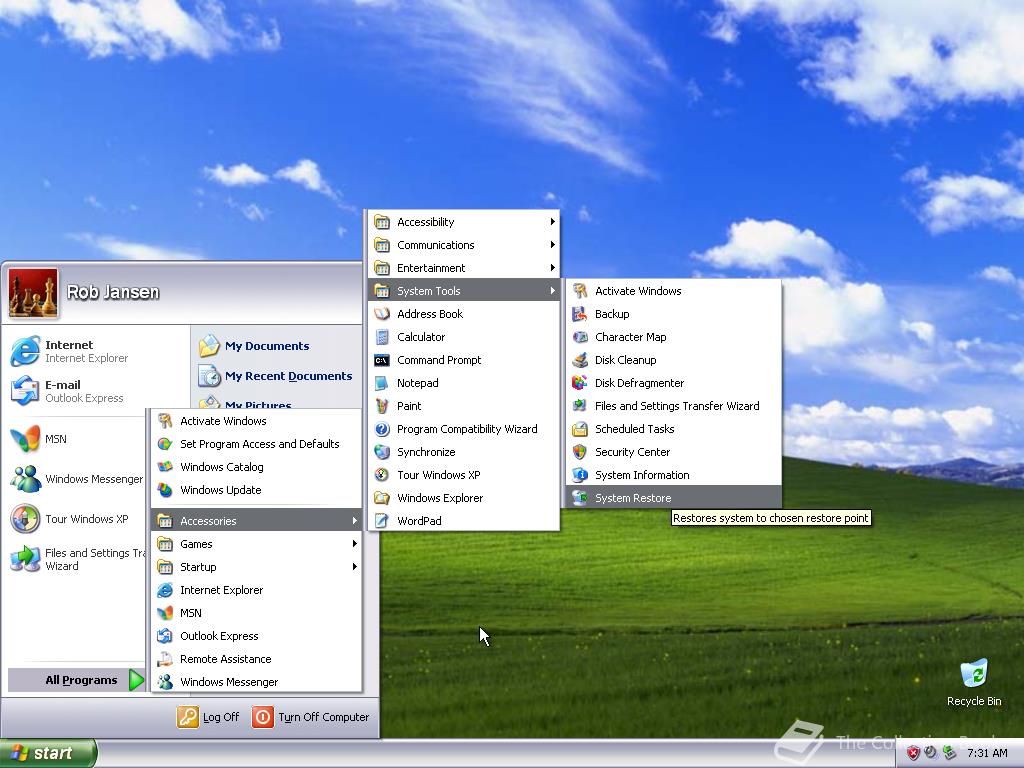Click All Programs green arrow
The height and width of the screenshot is (768, 1024).
click(136, 680)
